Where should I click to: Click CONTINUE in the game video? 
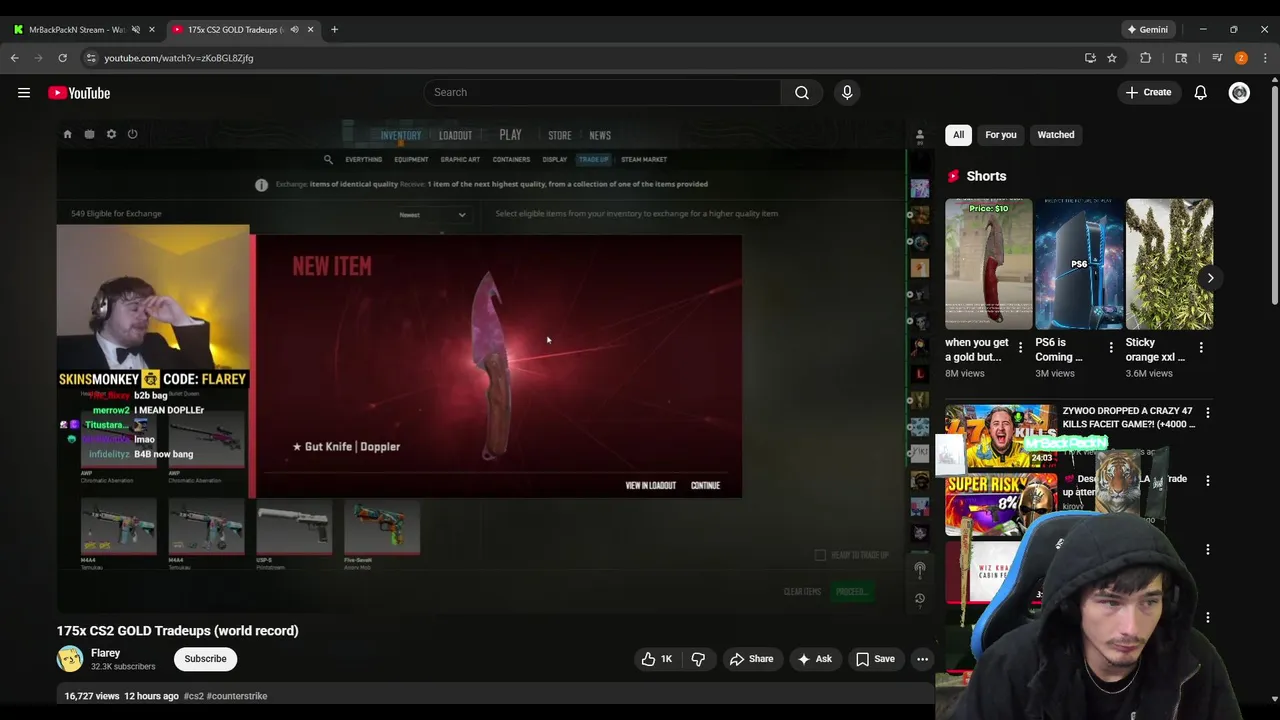click(x=705, y=486)
